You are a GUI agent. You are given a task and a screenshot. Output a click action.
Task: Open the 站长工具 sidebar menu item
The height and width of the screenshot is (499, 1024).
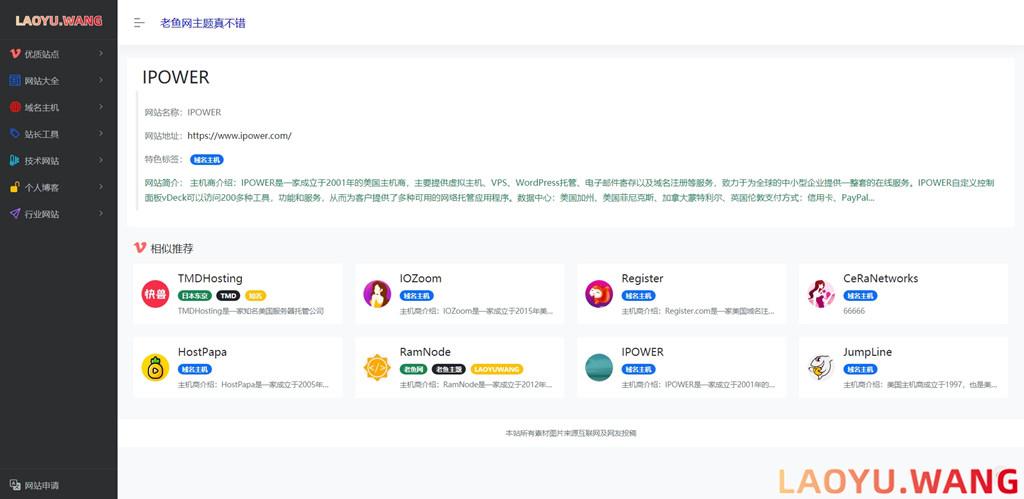pos(59,133)
